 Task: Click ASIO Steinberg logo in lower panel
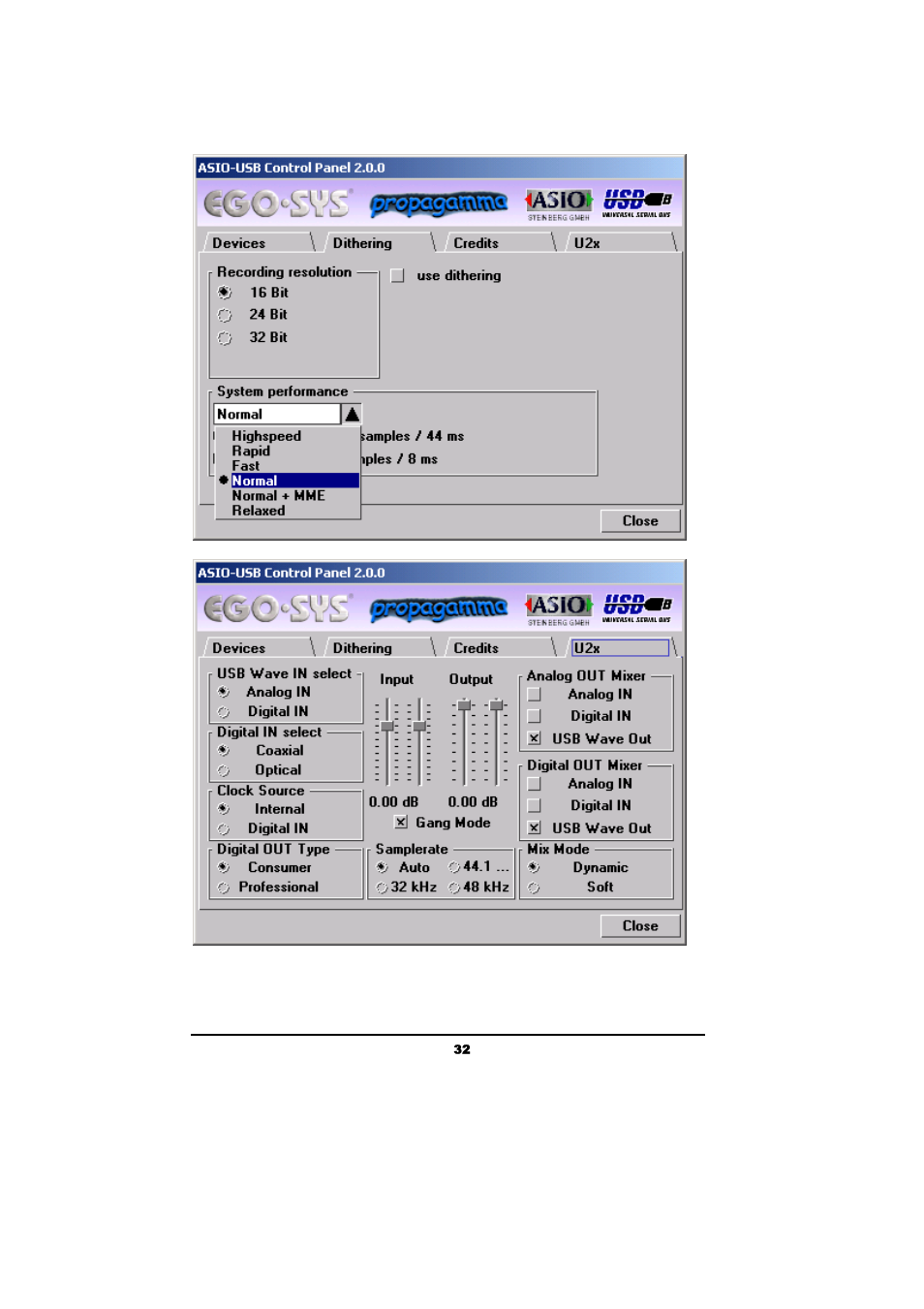coord(559,609)
